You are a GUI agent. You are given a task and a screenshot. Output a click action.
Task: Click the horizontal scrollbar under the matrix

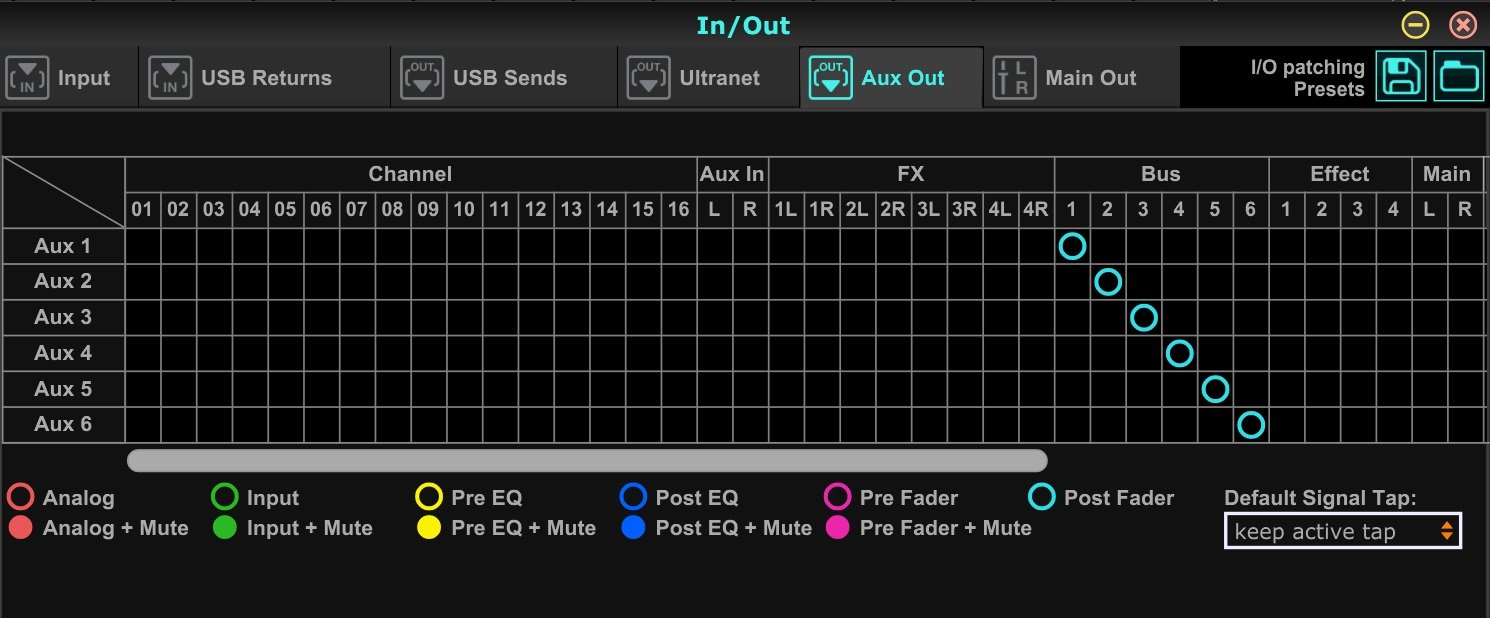(587, 460)
